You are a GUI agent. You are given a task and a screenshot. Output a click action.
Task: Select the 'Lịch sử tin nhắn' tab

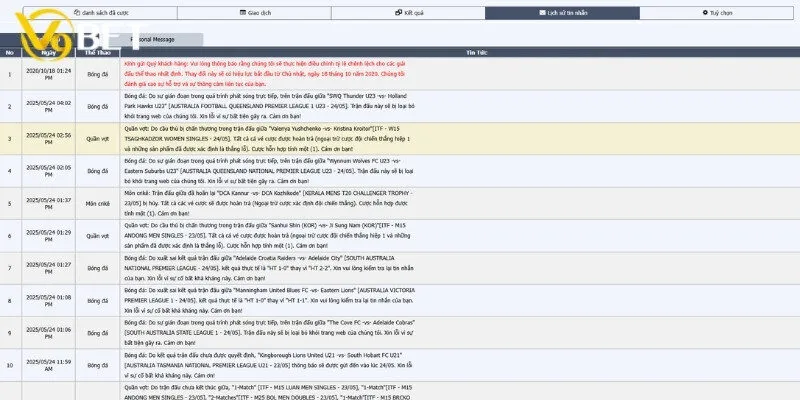click(567, 13)
